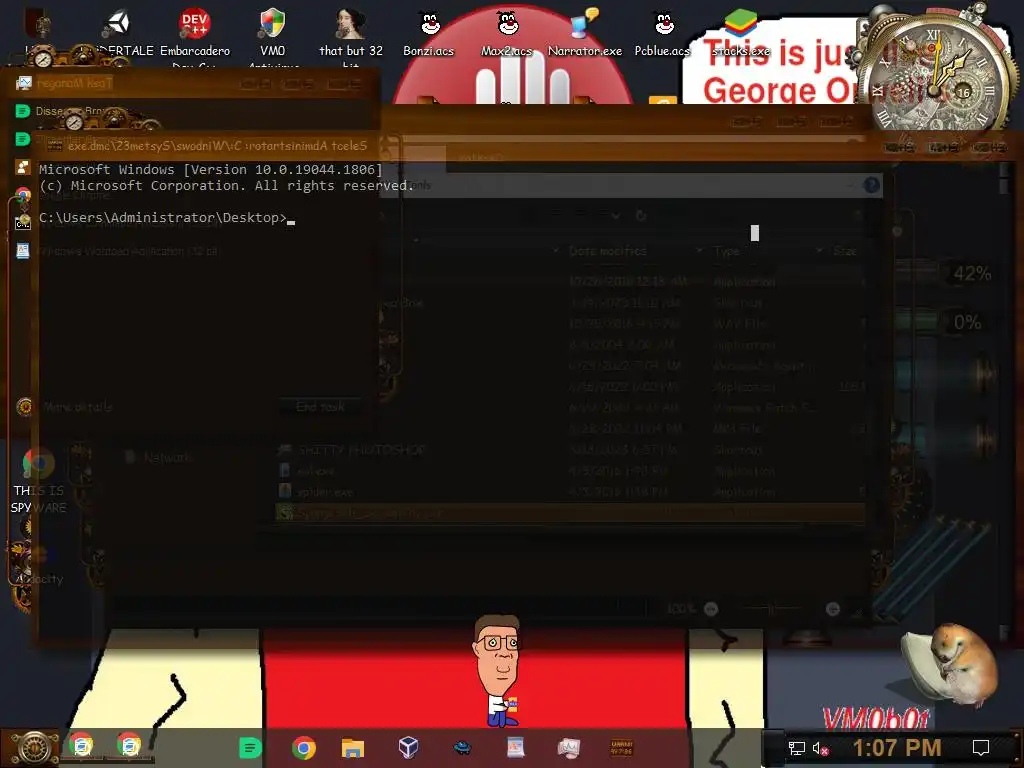The image size is (1024, 768).
Task: Click the command prompt title bar icon
Action: point(55,146)
